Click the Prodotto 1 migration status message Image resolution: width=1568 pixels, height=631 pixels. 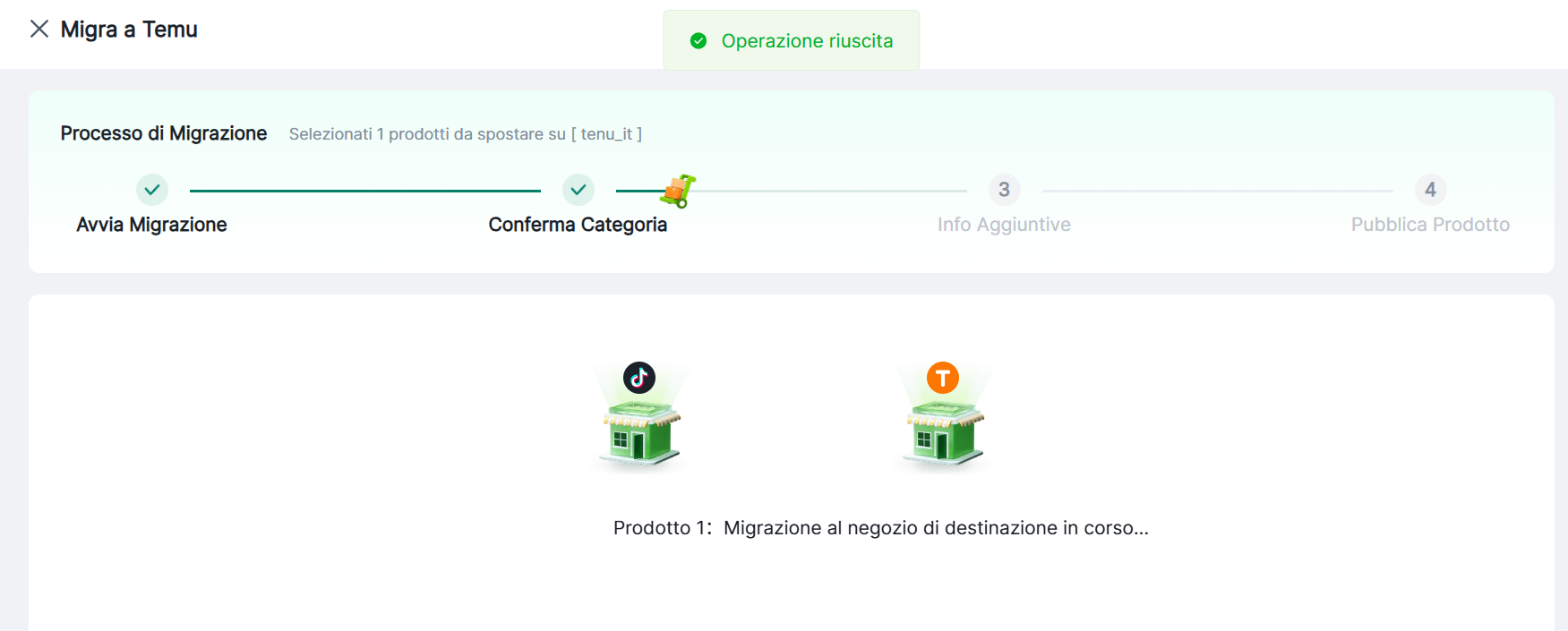click(x=880, y=528)
